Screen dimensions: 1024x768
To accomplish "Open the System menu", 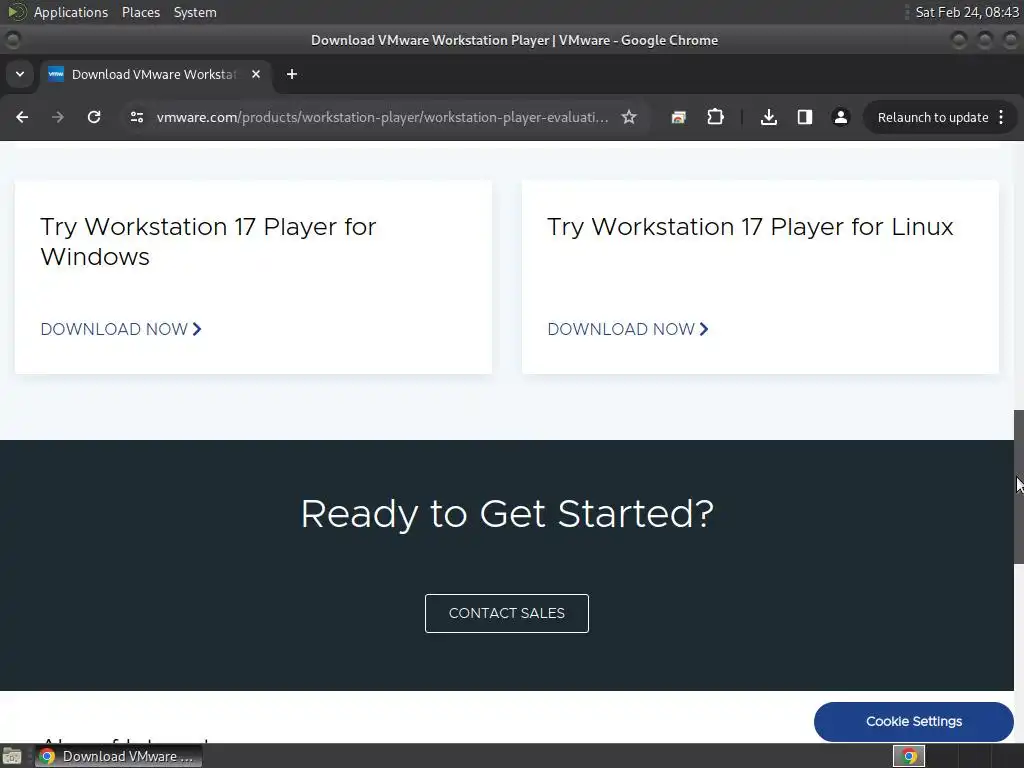I will click(195, 12).
